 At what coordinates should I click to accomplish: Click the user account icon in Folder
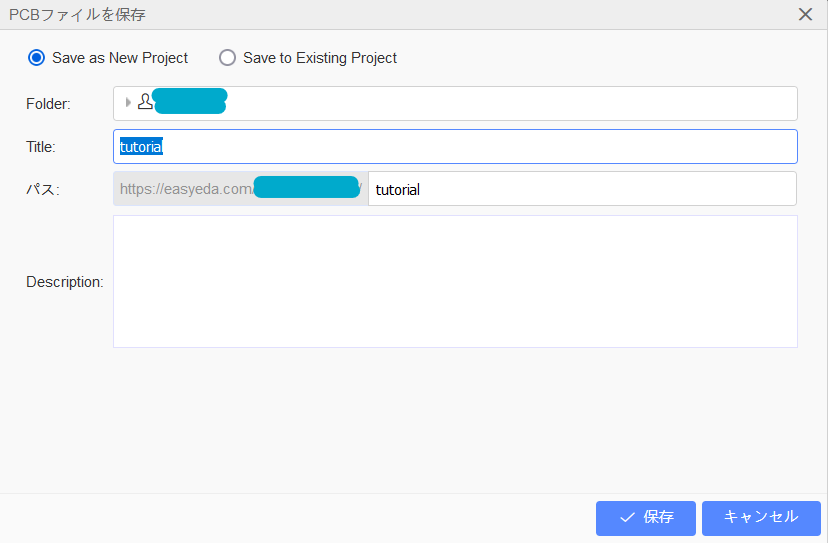(145, 101)
